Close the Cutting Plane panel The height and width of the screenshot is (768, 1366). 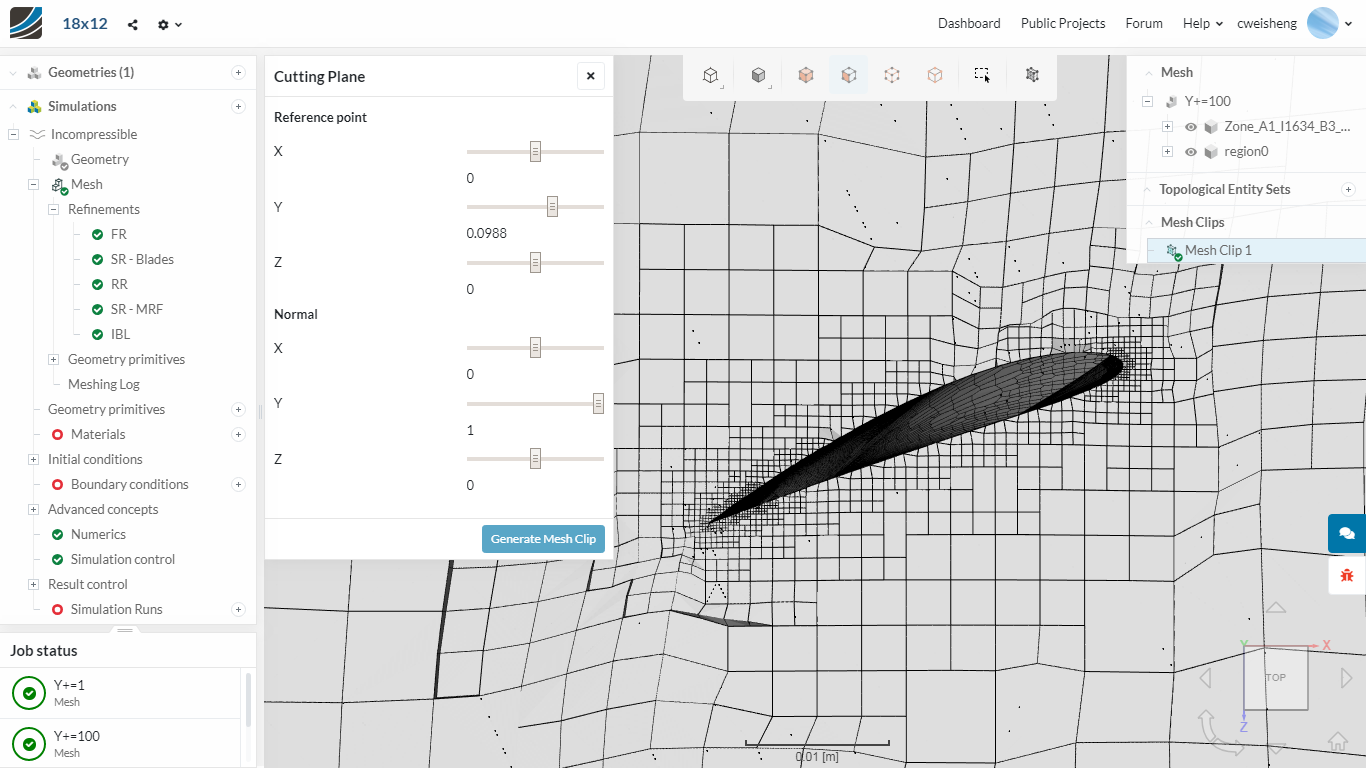590,76
